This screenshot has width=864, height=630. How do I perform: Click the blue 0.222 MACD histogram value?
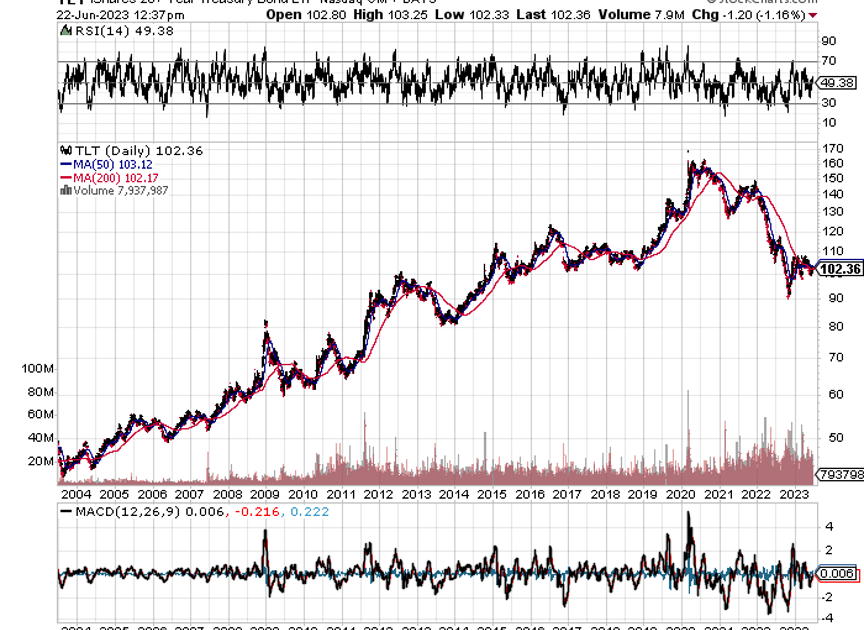tap(308, 511)
